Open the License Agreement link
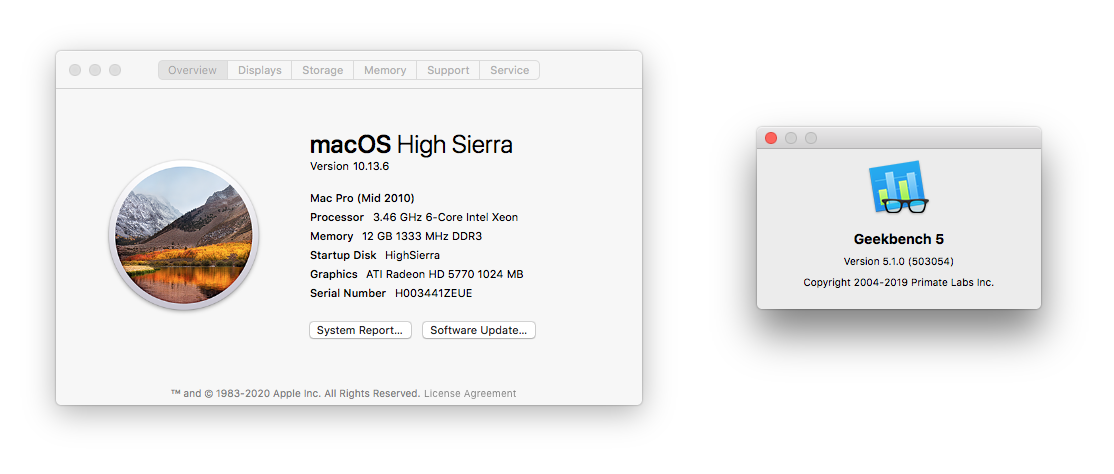 click(x=470, y=393)
